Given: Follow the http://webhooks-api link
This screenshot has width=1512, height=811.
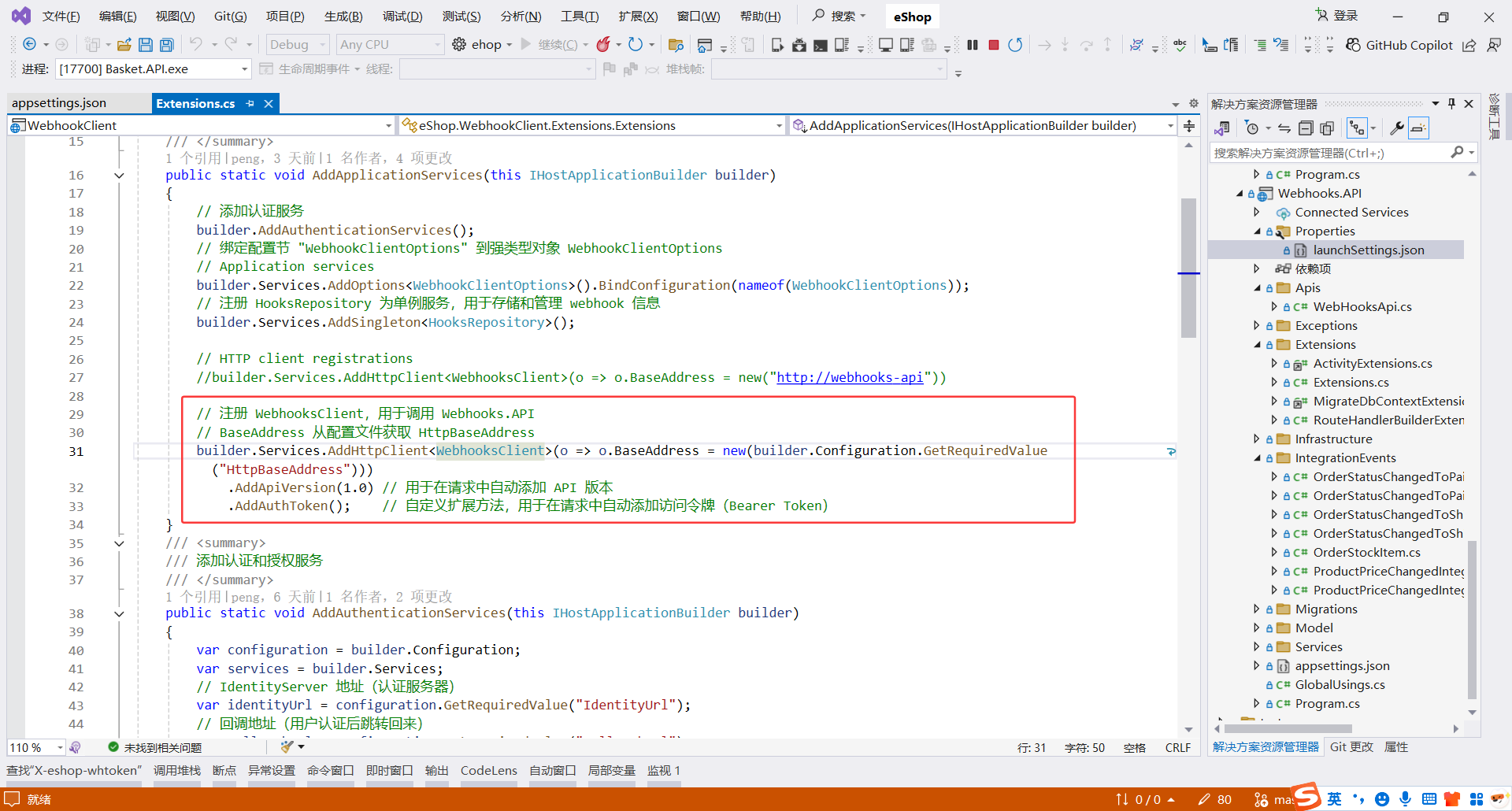Looking at the screenshot, I should tap(850, 378).
